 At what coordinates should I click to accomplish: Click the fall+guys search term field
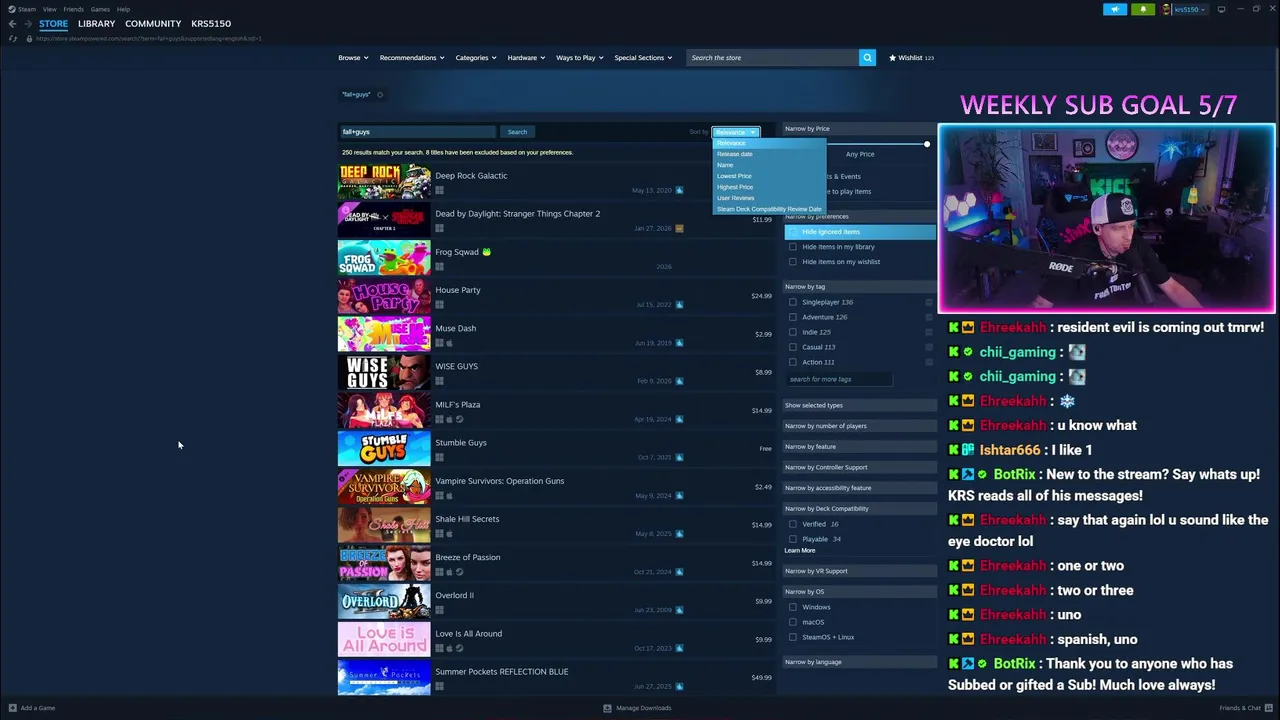click(x=417, y=132)
